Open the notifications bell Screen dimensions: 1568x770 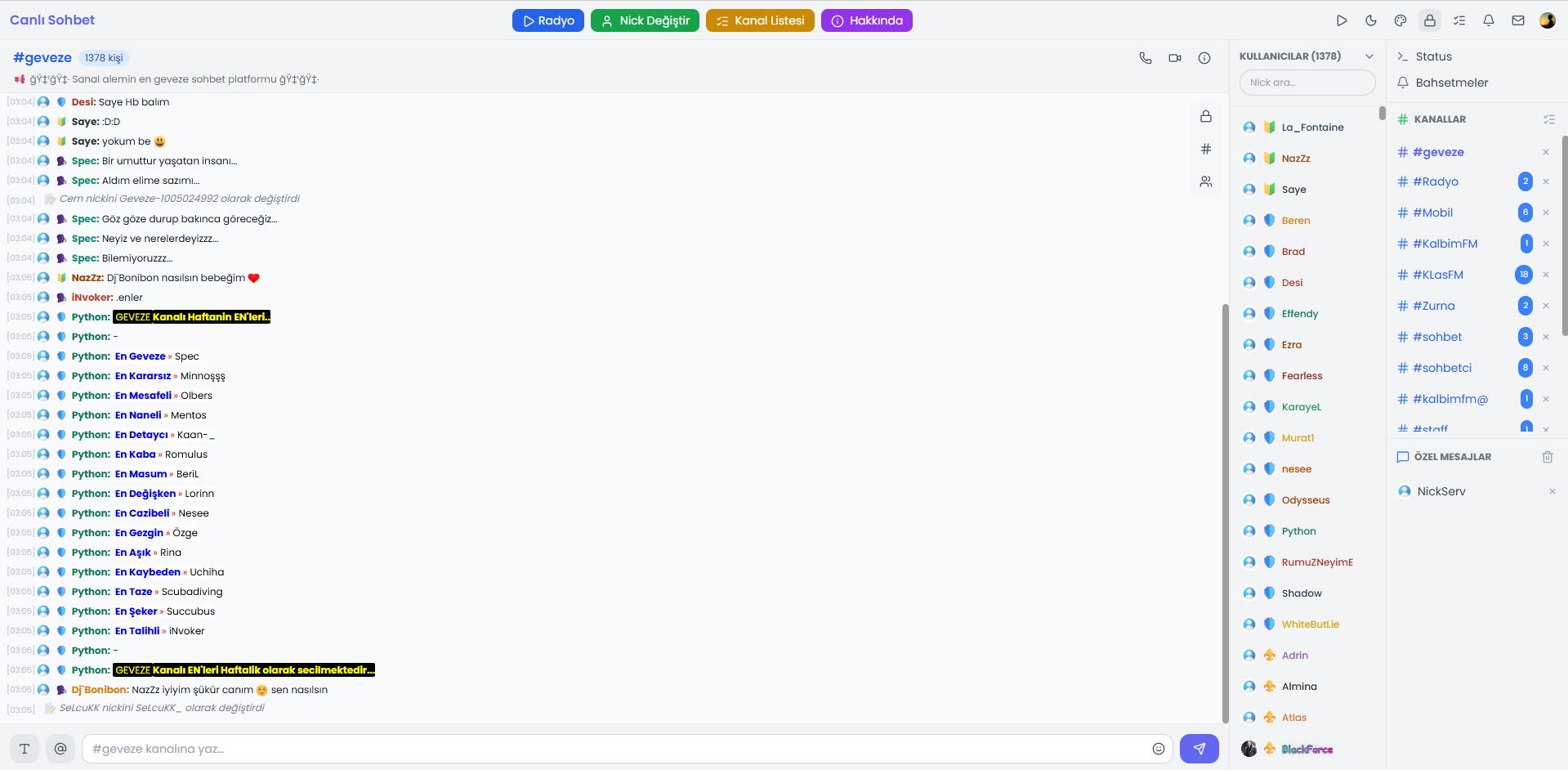[x=1488, y=20]
